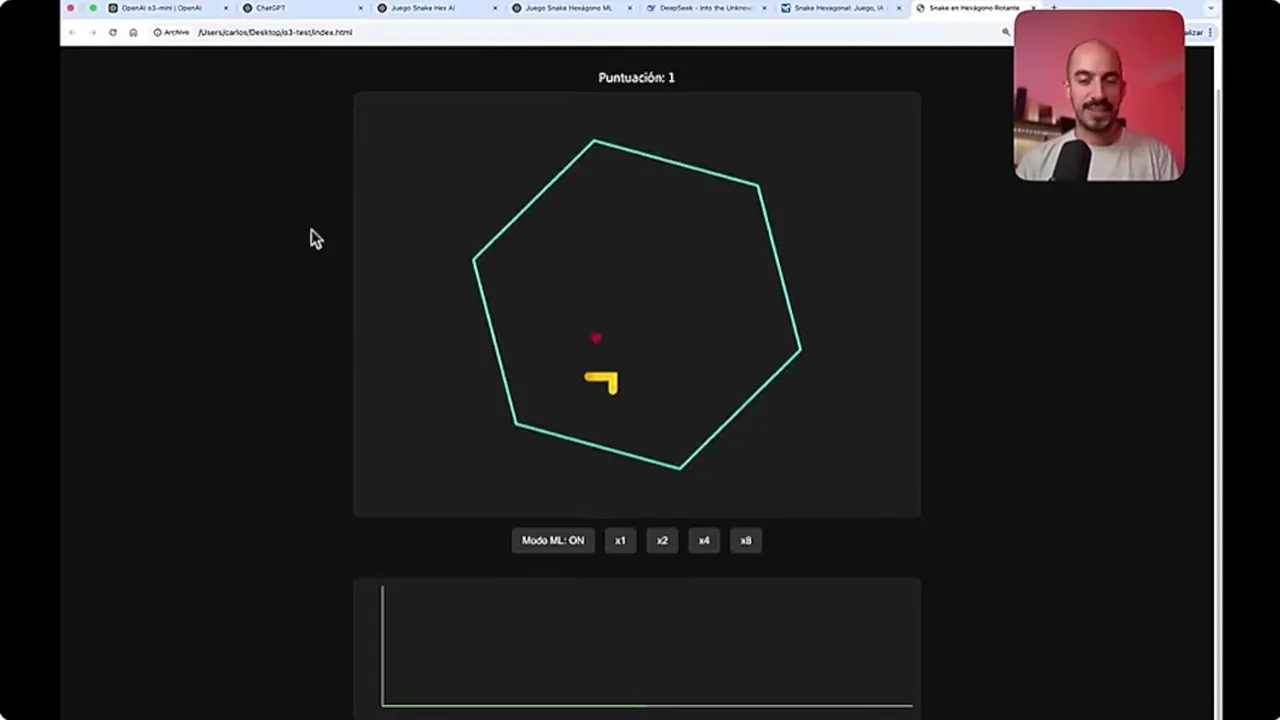1280x720 pixels.
Task: Click the browser back arrow
Action: click(72, 32)
